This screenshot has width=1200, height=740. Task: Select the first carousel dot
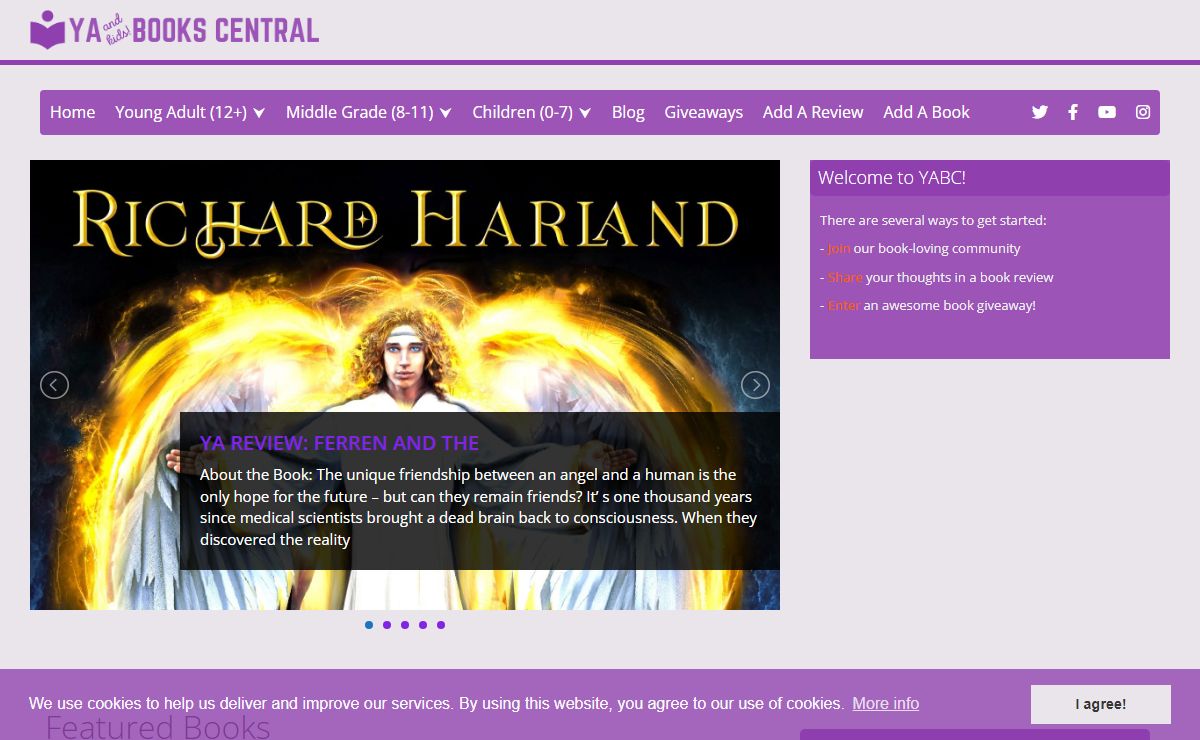coord(369,625)
